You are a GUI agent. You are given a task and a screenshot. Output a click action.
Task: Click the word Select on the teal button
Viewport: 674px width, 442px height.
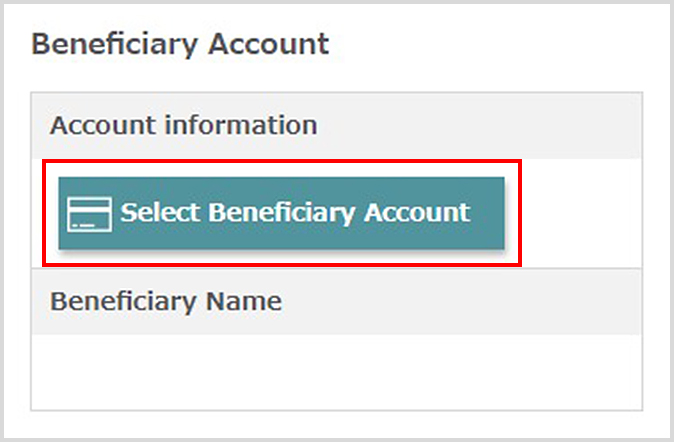click(x=160, y=212)
